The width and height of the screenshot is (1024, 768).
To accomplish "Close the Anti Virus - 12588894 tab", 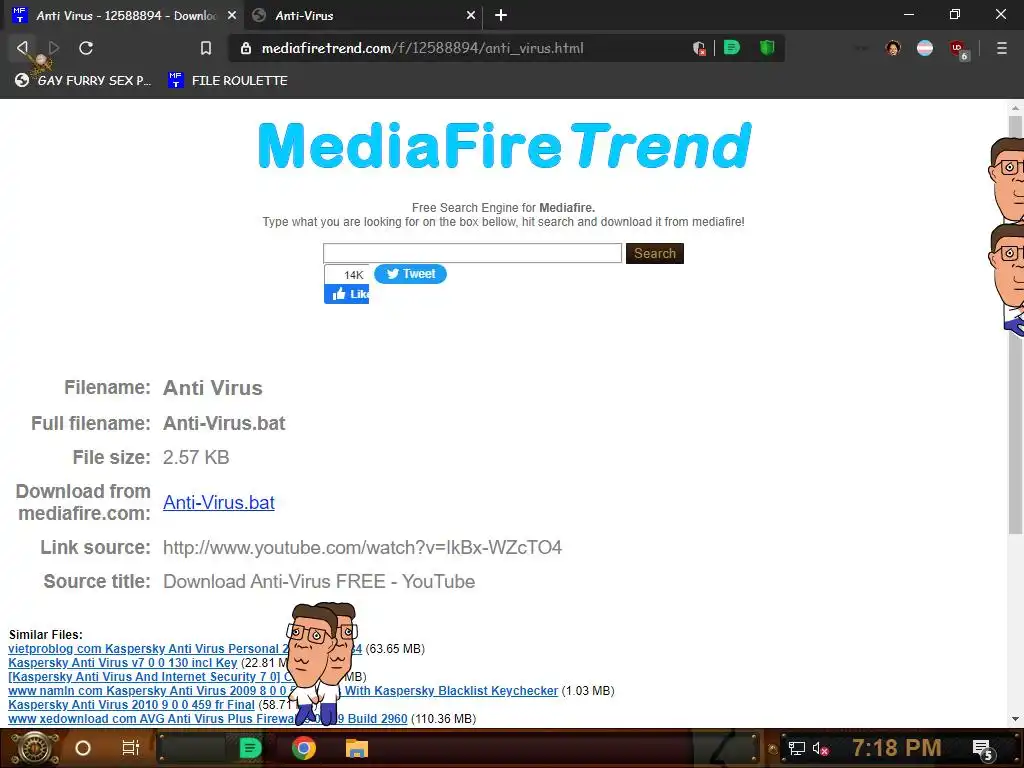I will pos(232,15).
